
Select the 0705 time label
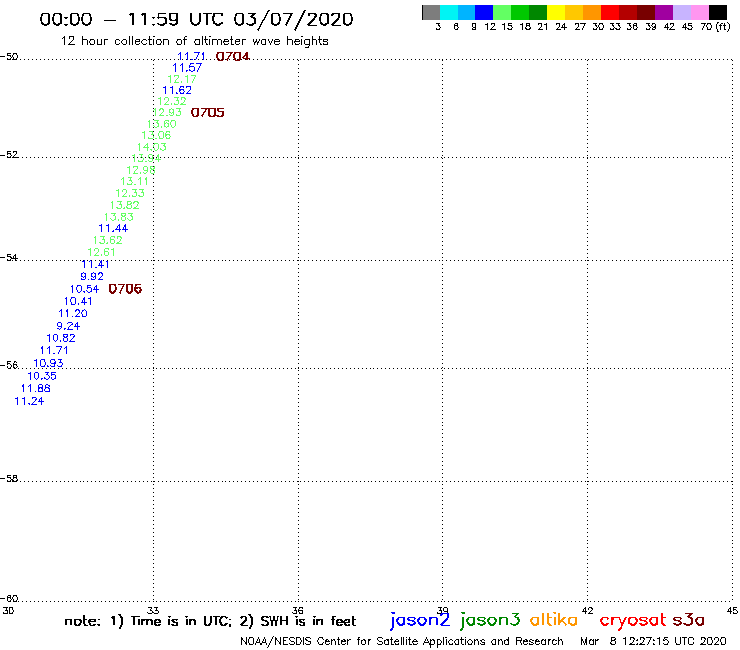[208, 113]
